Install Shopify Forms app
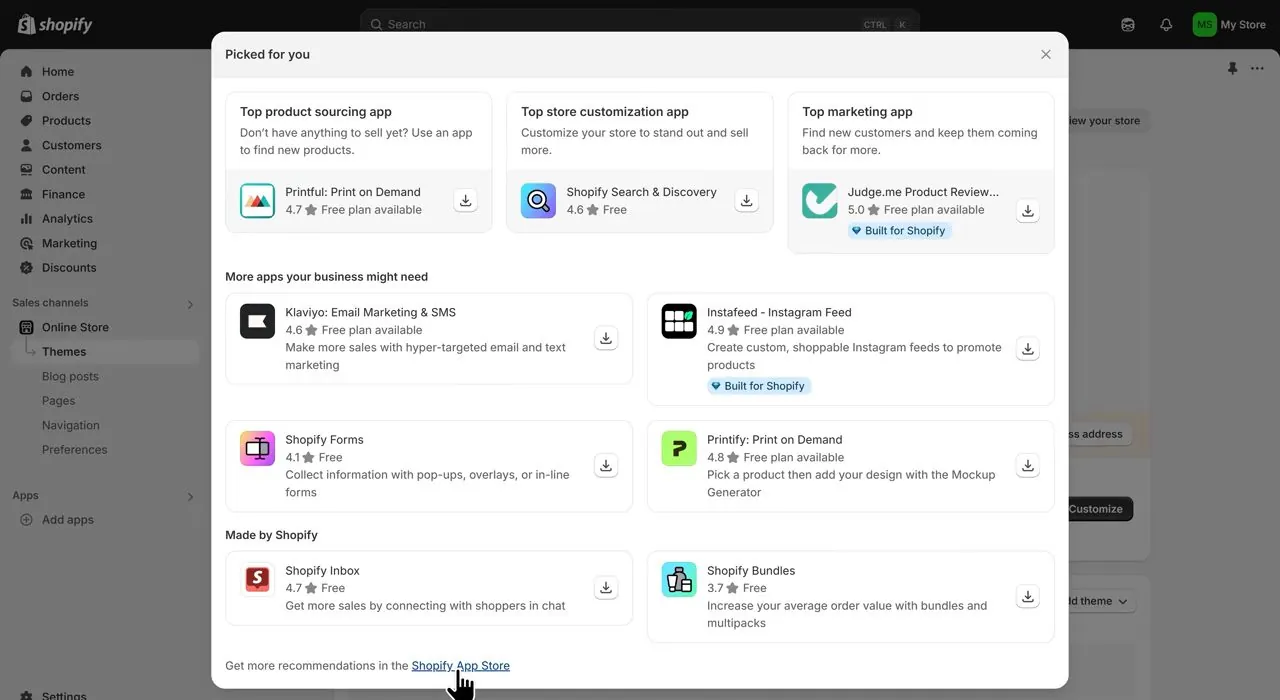Screen dimensions: 1280x700 (605, 466)
